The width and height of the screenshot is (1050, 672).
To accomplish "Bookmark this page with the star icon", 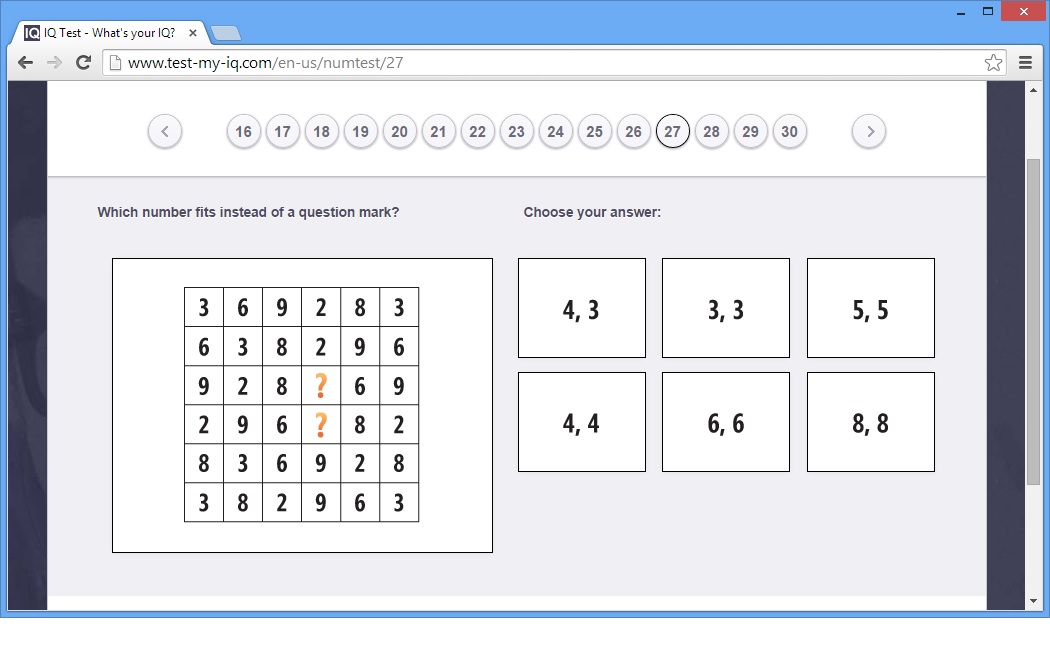I will coord(993,63).
